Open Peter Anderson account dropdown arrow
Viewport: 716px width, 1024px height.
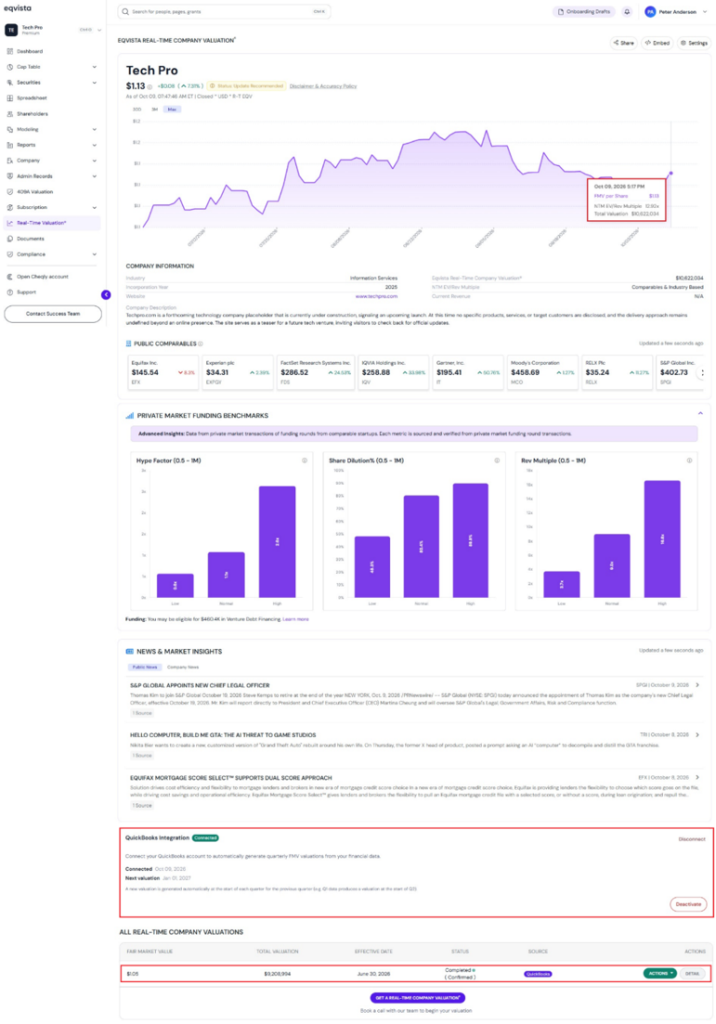click(705, 12)
